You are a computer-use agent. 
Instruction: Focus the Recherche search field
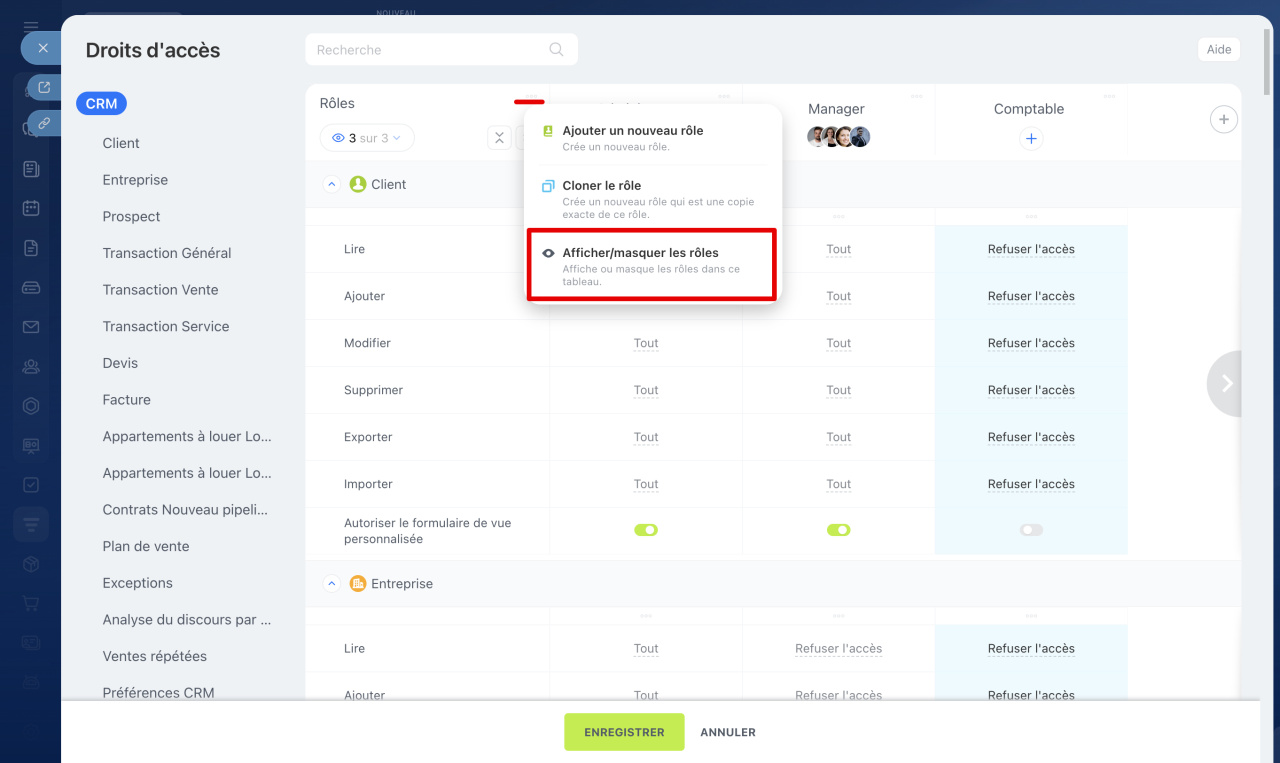coord(430,50)
